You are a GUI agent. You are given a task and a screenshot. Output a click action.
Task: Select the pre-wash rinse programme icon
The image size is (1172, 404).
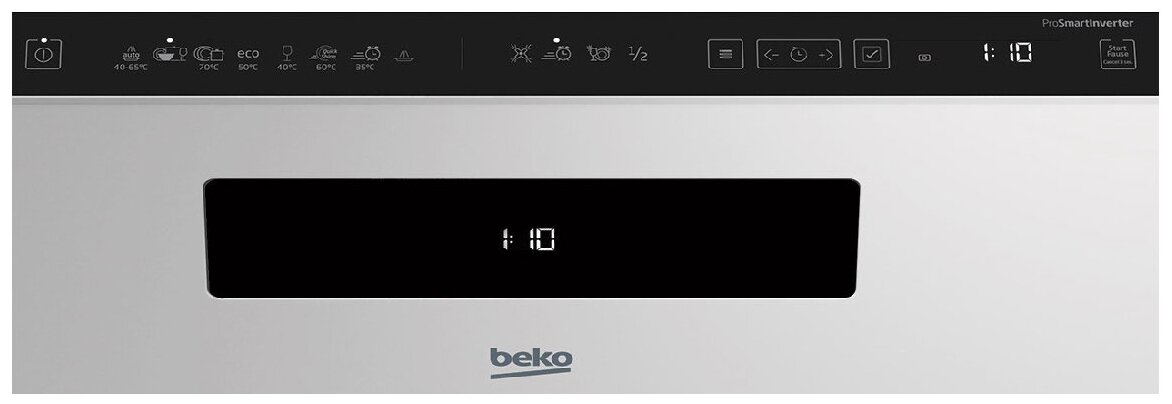point(404,55)
